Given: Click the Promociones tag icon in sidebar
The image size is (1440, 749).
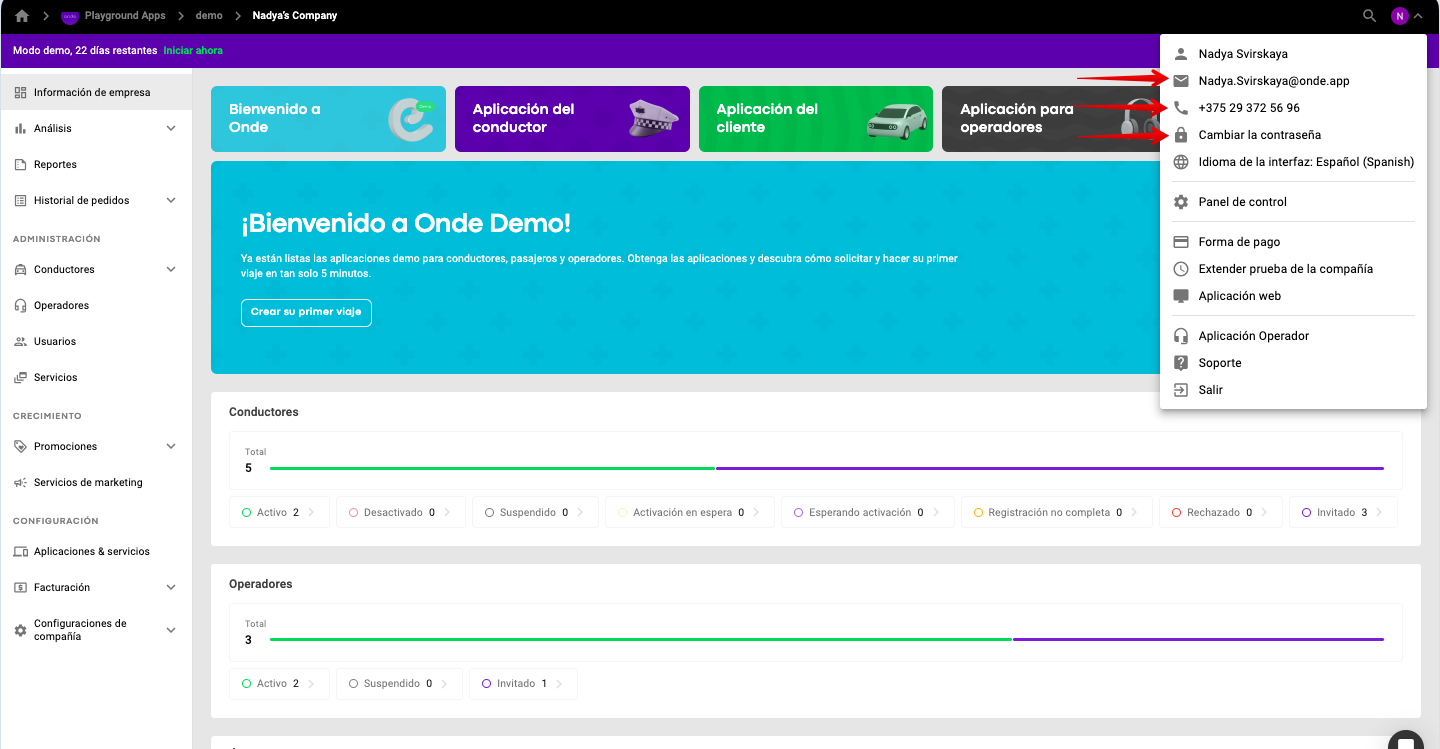Looking at the screenshot, I should point(21,447).
